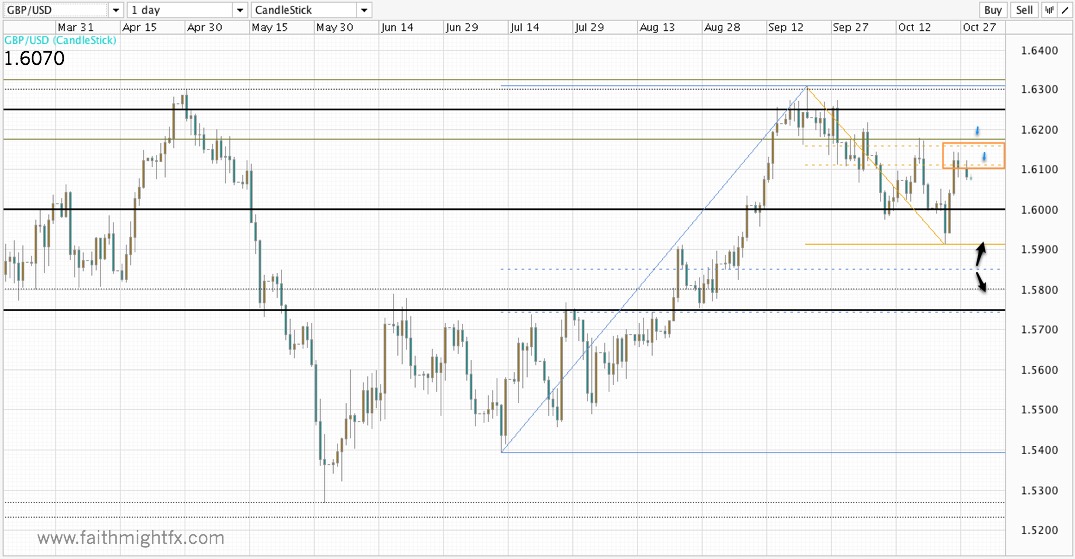The width and height of the screenshot is (1075, 559).
Task: Click the Oct 12 date label
Action: [x=915, y=27]
